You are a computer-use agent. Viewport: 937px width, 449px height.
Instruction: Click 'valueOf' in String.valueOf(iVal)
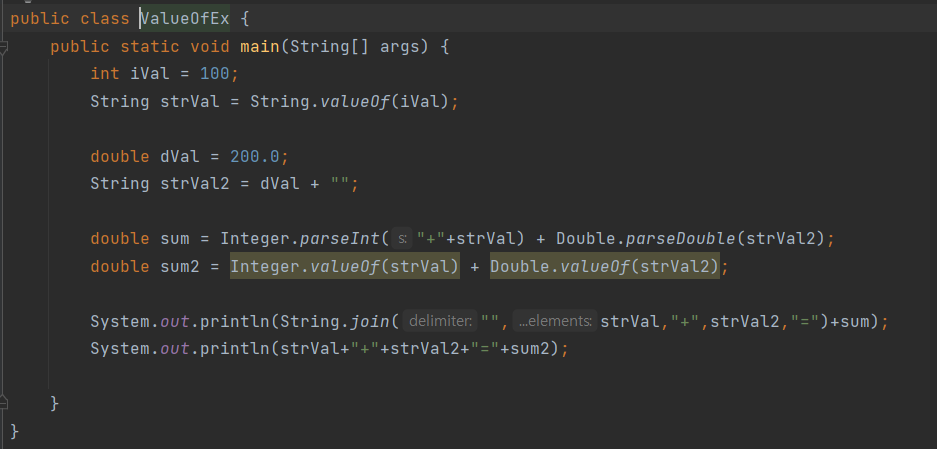355,102
